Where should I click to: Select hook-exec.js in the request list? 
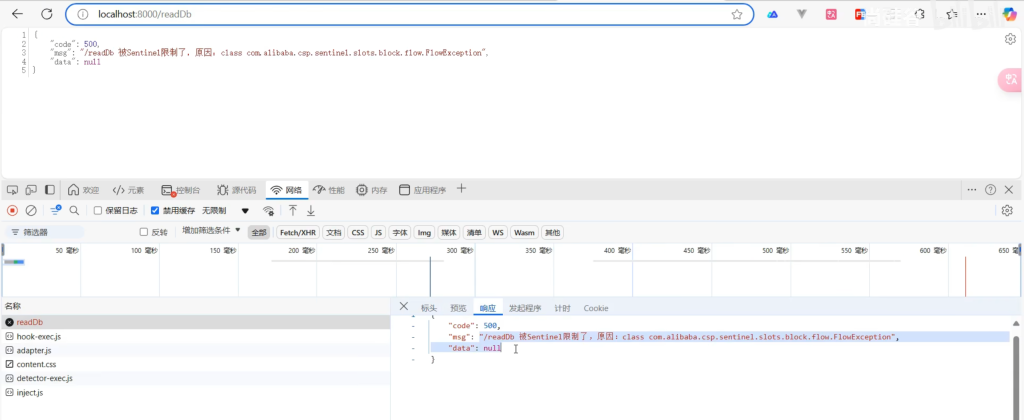[39, 337]
